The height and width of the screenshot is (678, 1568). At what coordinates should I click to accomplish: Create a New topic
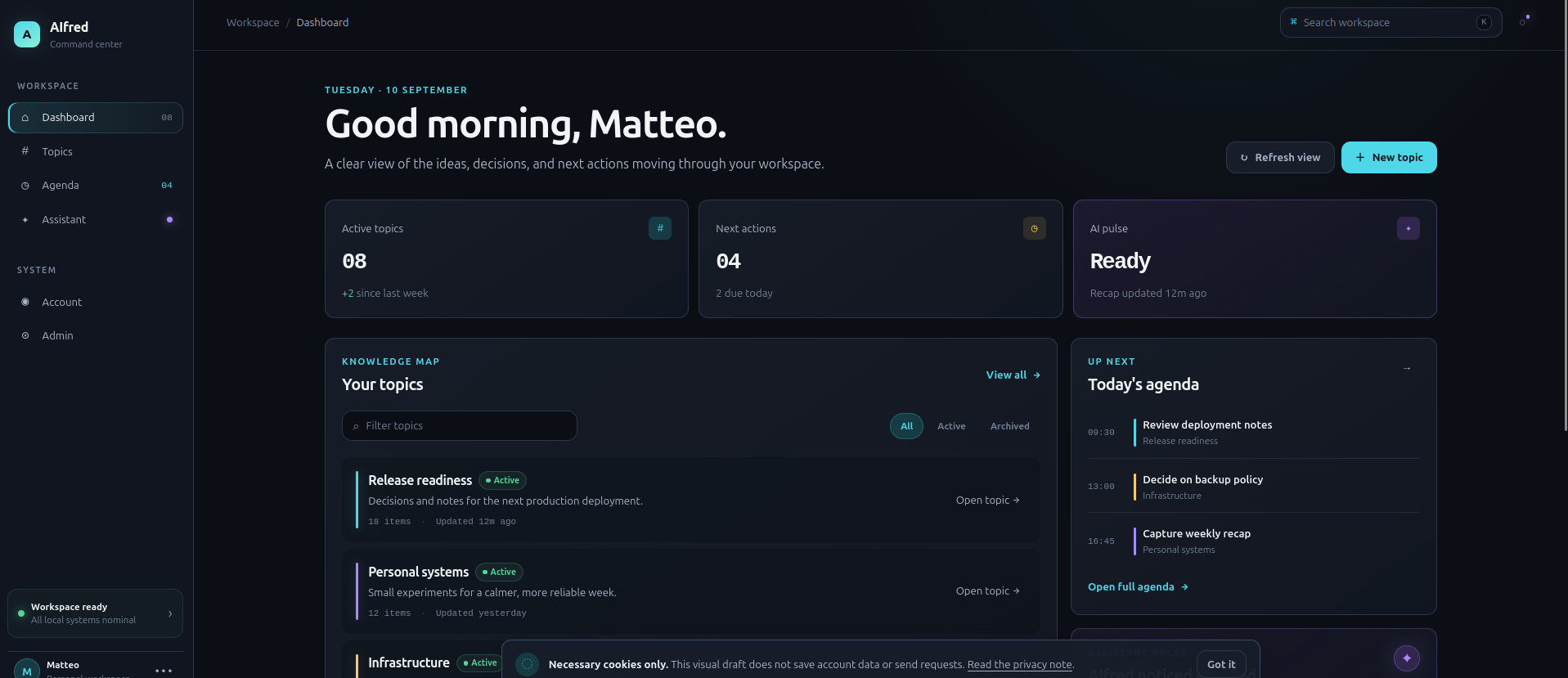tap(1389, 158)
